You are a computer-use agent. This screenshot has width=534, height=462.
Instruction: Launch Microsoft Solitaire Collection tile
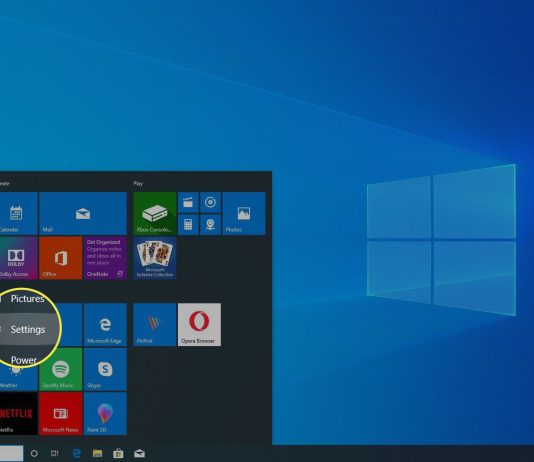click(155, 258)
